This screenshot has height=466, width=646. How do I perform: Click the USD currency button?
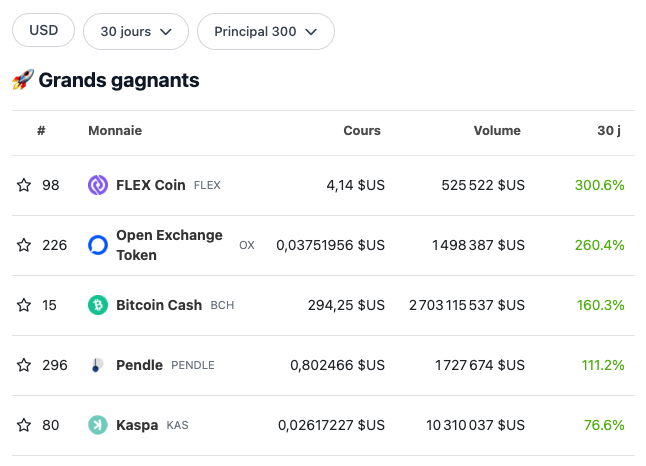click(x=44, y=30)
